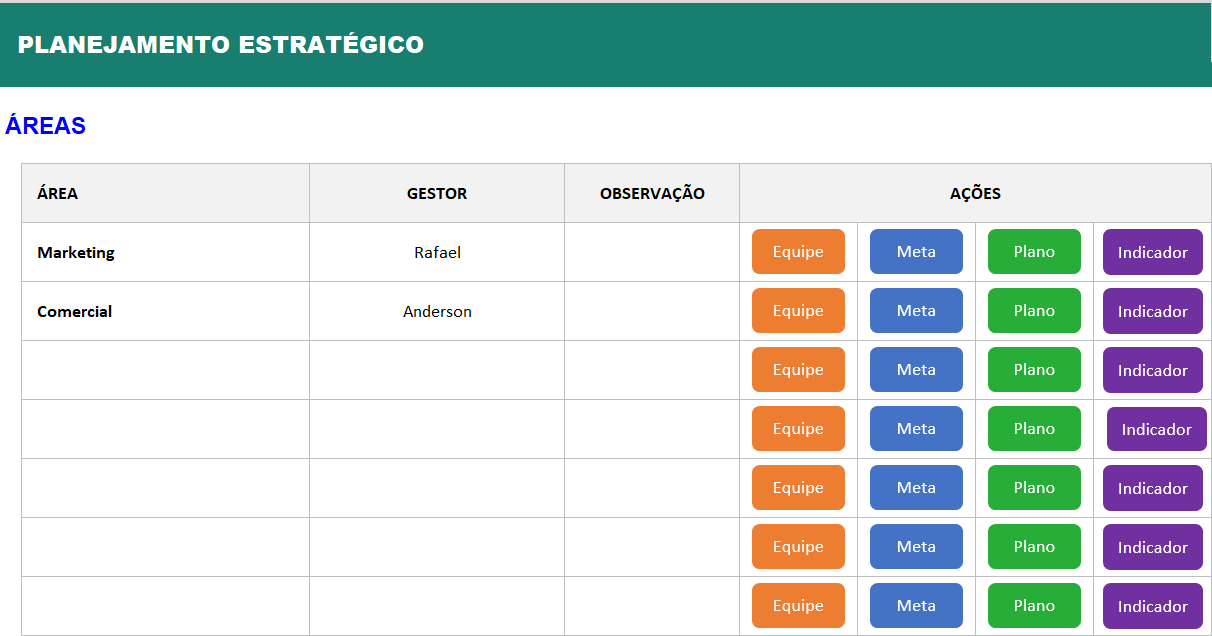Click the gestor cell containing Anderson
Screen dimensions: 1212x636
click(437, 312)
